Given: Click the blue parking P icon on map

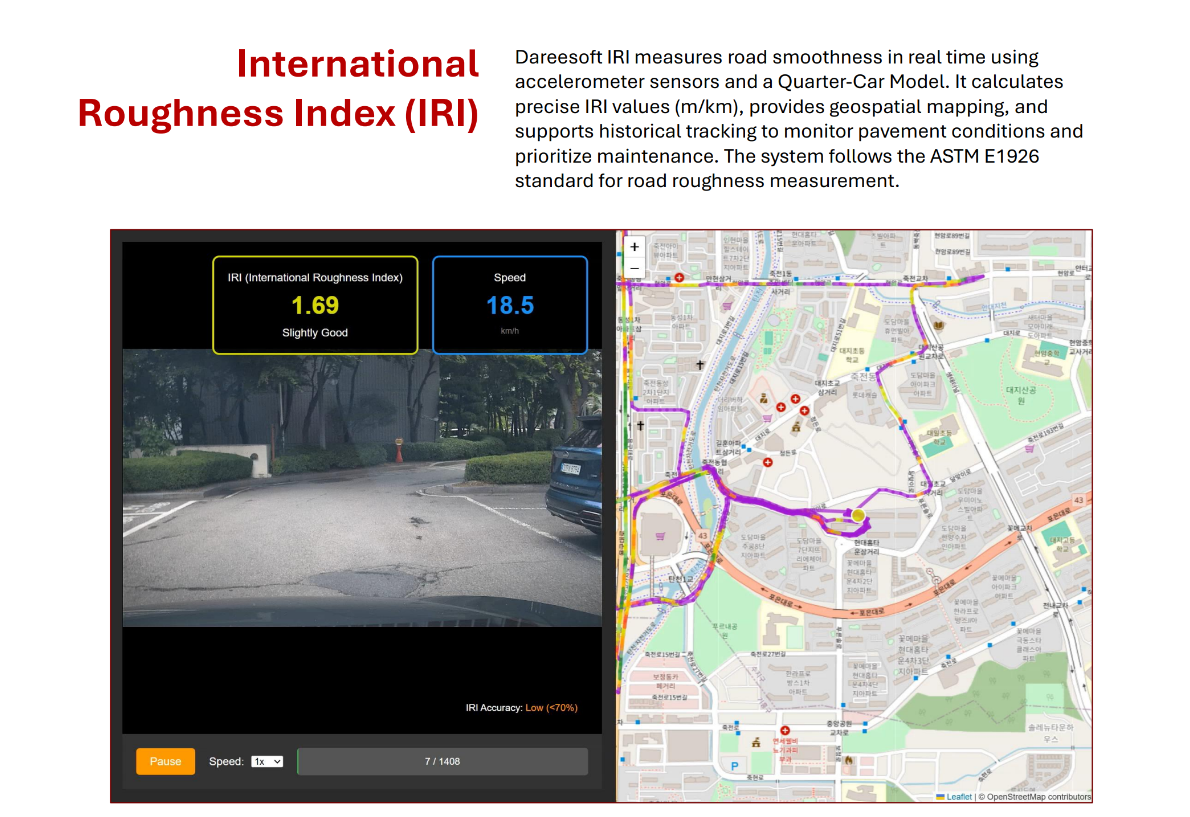Looking at the screenshot, I should coord(735,766).
